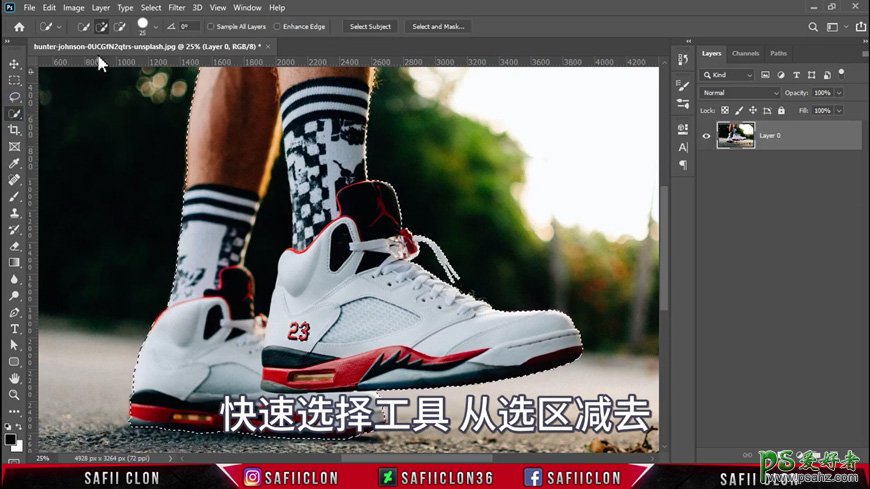Choose the Subtract from Selection mode
870x489 pixels.
pos(119,27)
